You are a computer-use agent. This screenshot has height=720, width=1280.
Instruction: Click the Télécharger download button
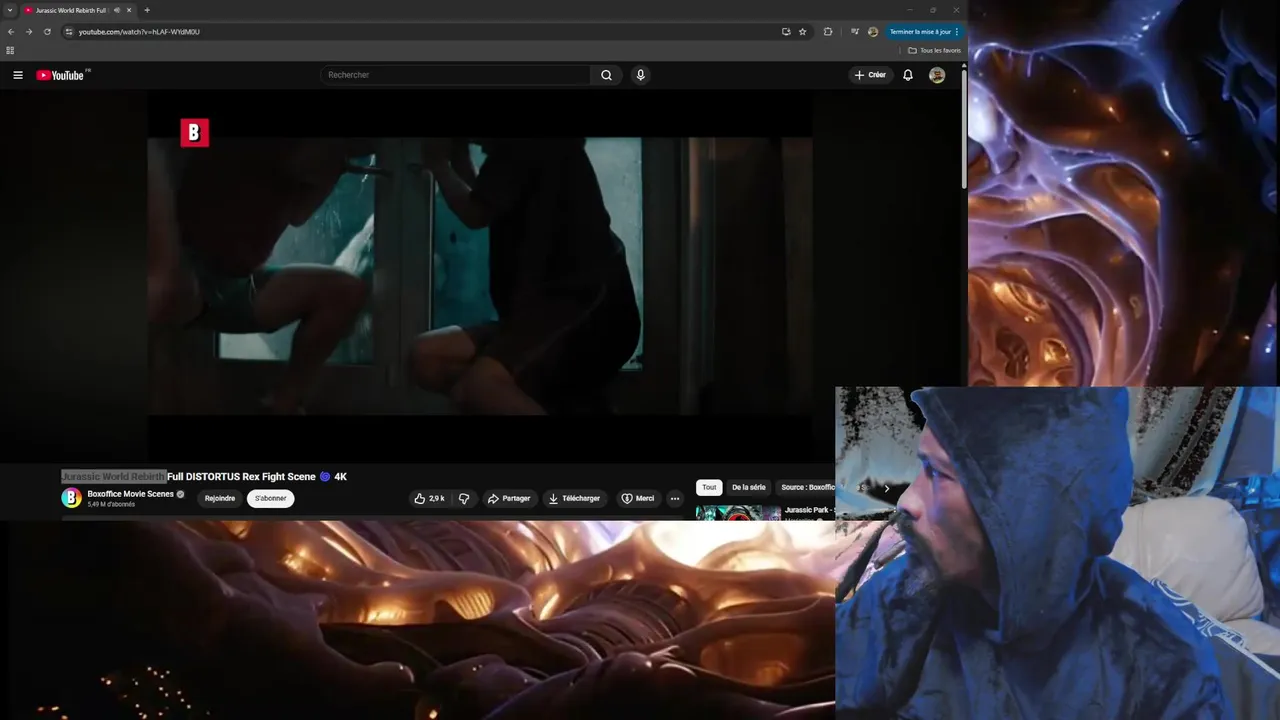coord(574,498)
